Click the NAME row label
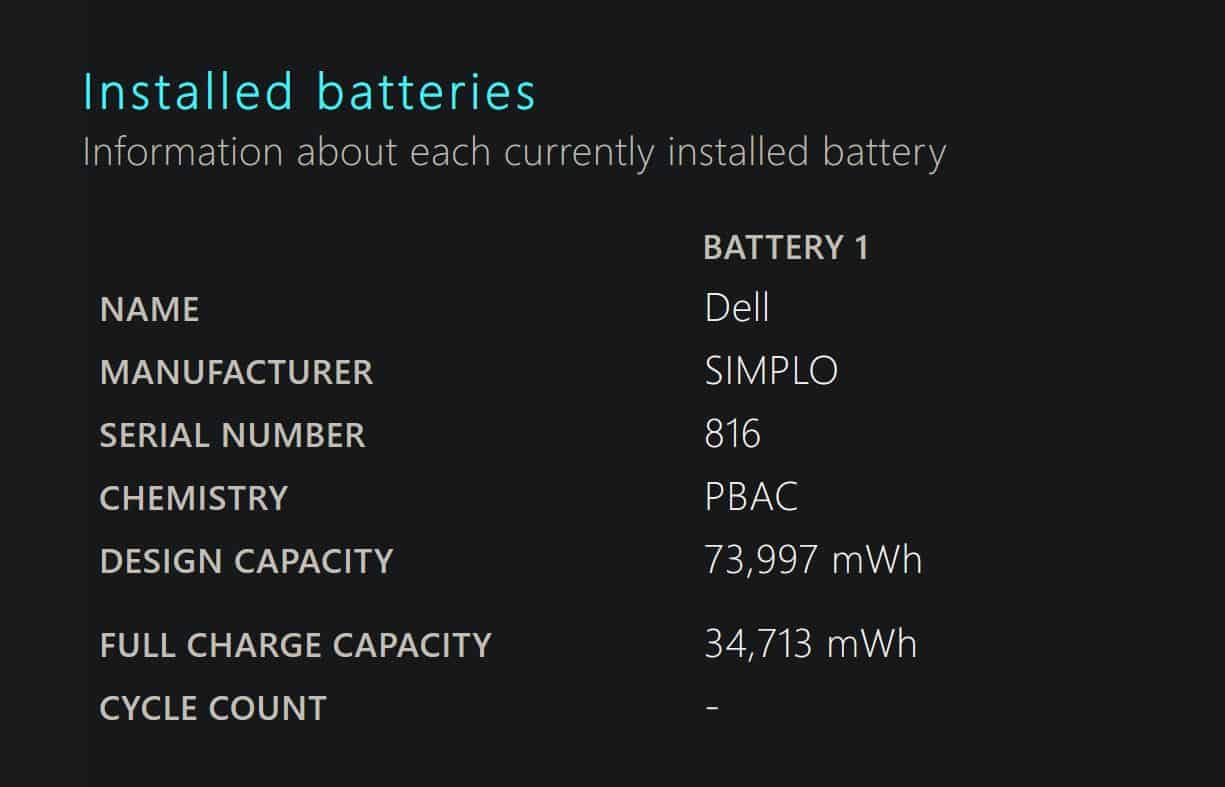The image size is (1225, 787). coord(150,309)
